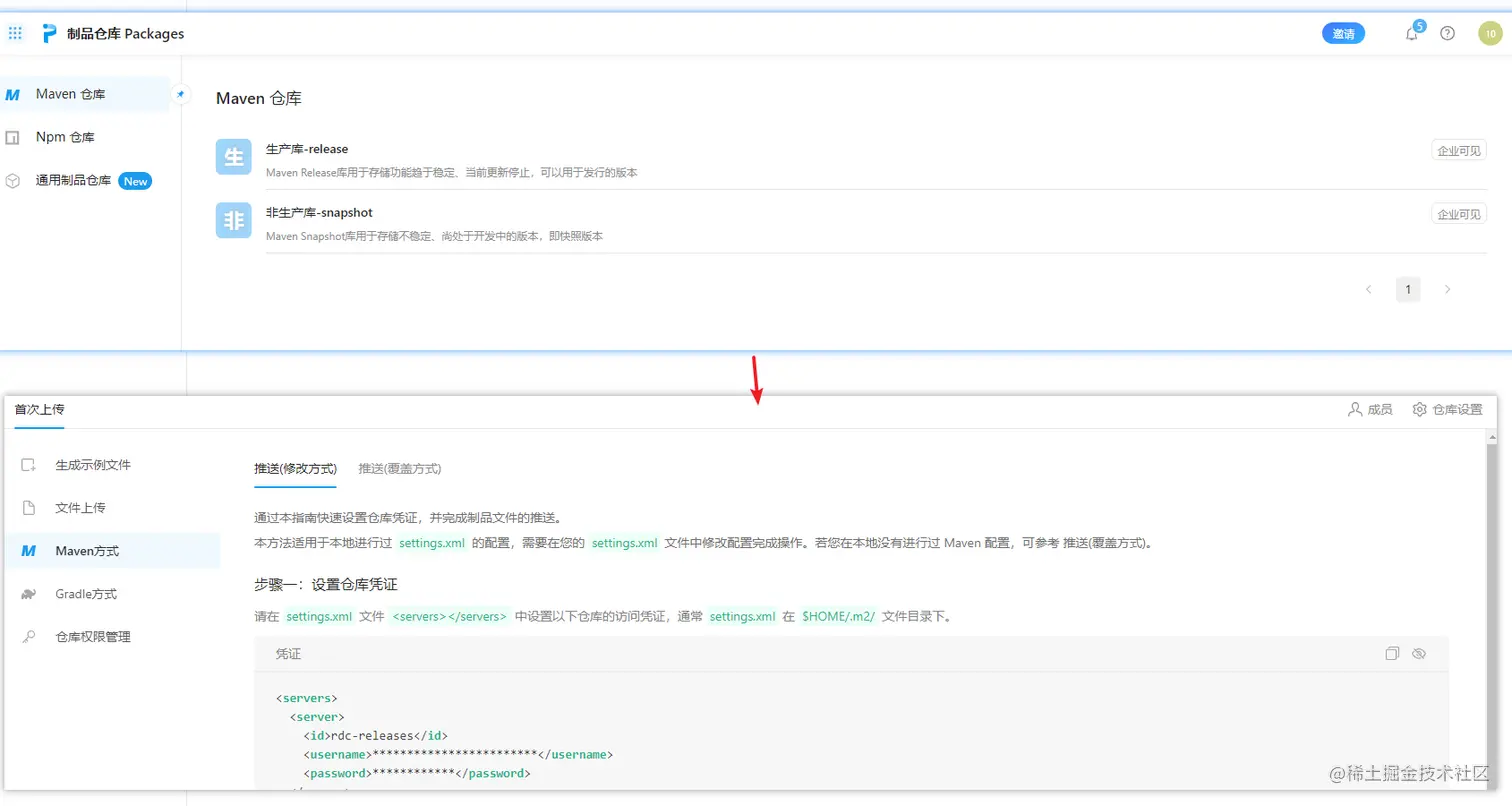Open the 首次上传 tab
This screenshot has width=1512, height=806.
(x=40, y=409)
